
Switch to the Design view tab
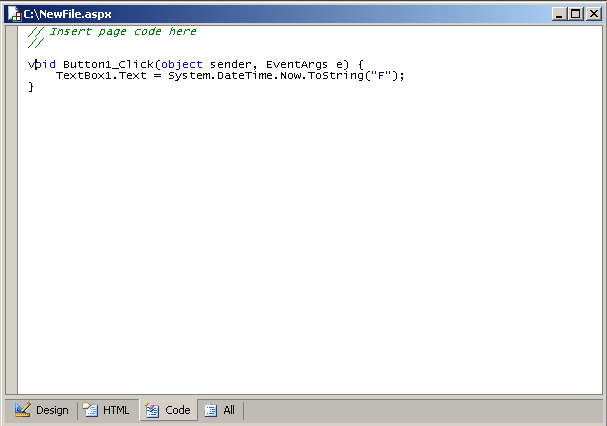pyautogui.click(x=41, y=410)
